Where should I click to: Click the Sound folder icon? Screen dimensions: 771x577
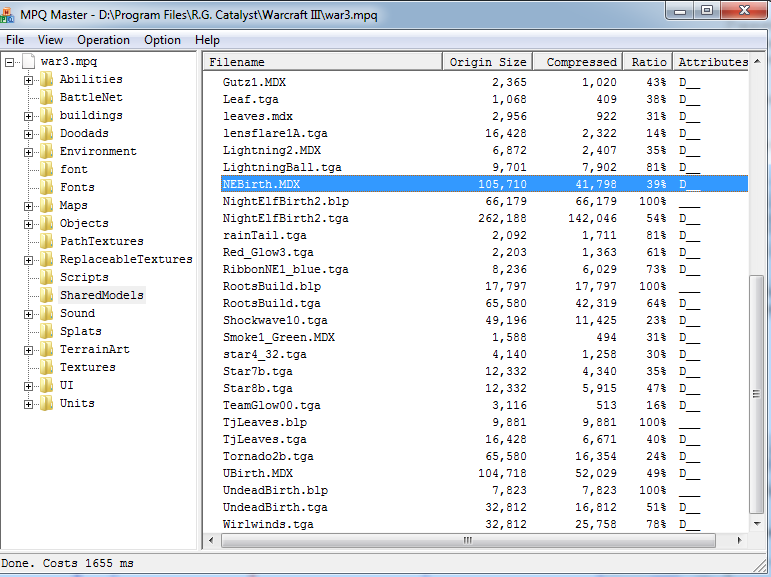(46, 313)
